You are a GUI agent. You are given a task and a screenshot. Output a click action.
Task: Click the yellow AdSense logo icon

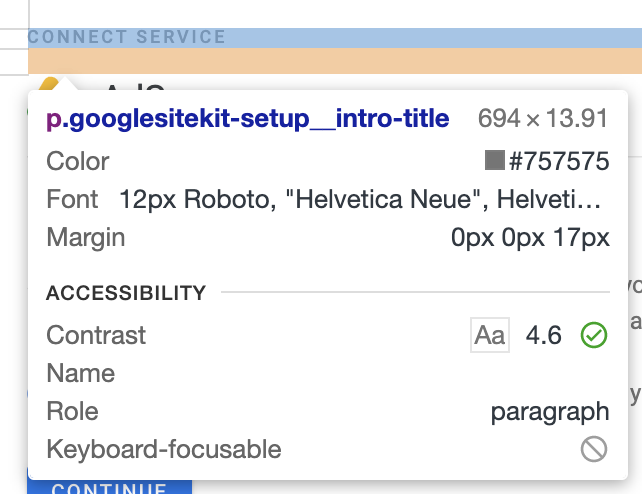[x=50, y=84]
